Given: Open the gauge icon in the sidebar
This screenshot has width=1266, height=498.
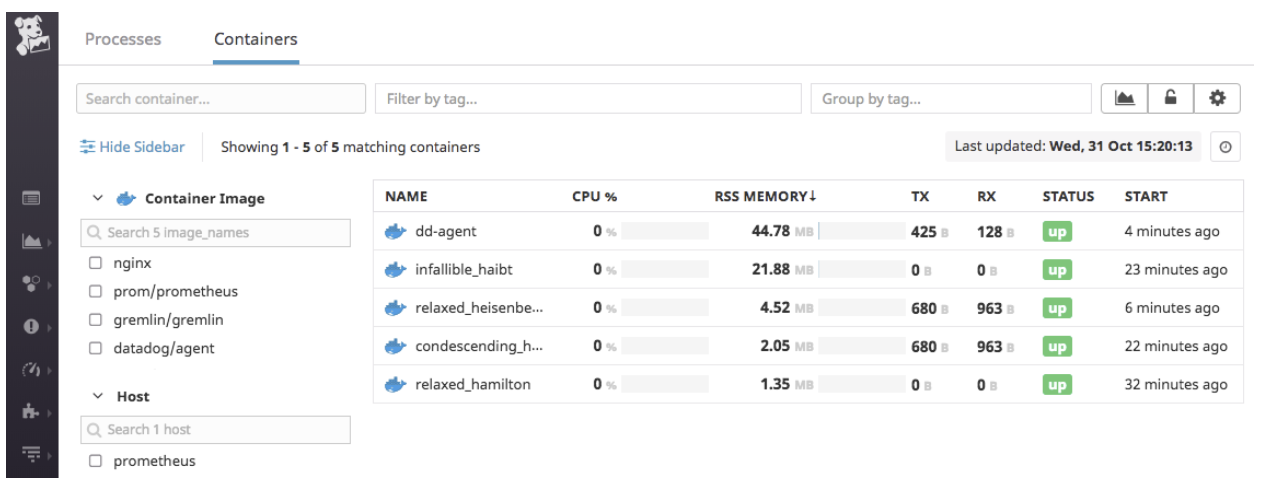Looking at the screenshot, I should click(x=30, y=370).
